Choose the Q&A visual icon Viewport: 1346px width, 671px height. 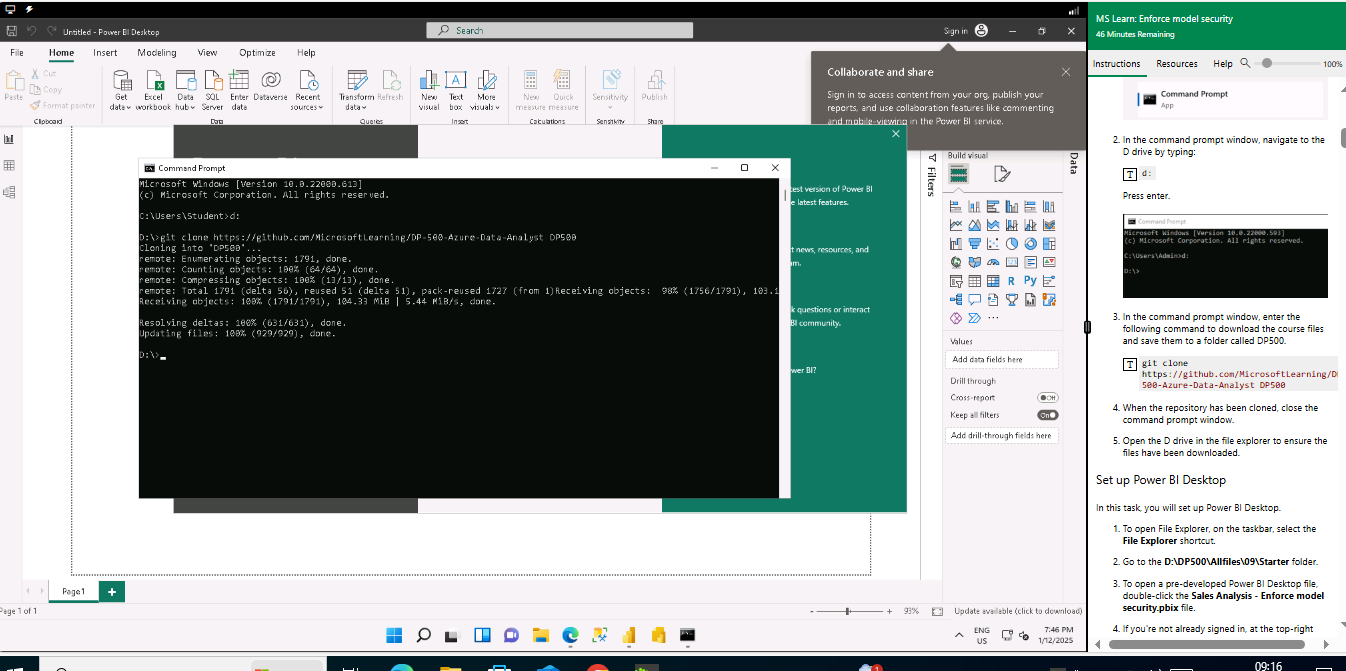pos(974,299)
